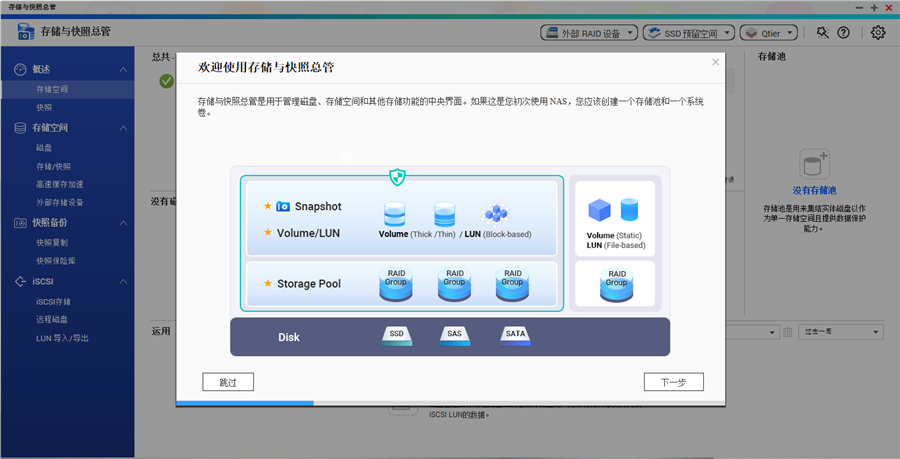
Task: Open the wizard tools wand icon
Action: click(x=822, y=32)
